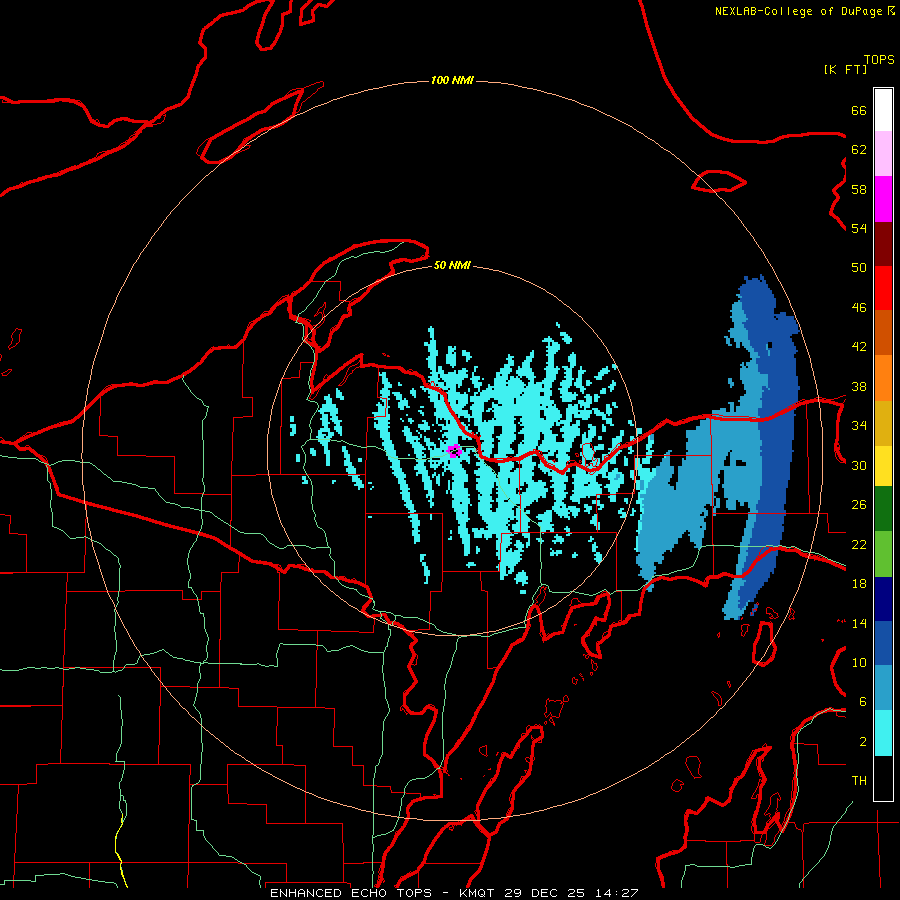Click the "ENHANCED ECHO TOPS" product title
Screen dimensions: 900x900
coord(351,893)
